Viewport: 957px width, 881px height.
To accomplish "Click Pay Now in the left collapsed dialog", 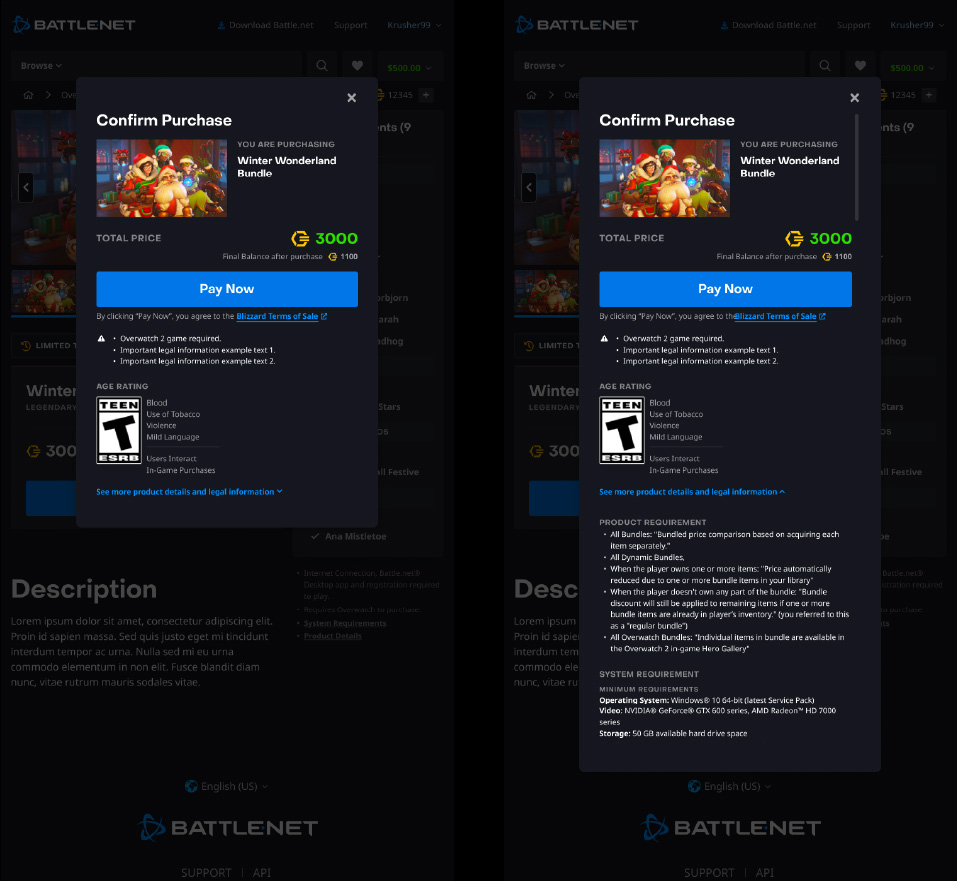I will (227, 289).
